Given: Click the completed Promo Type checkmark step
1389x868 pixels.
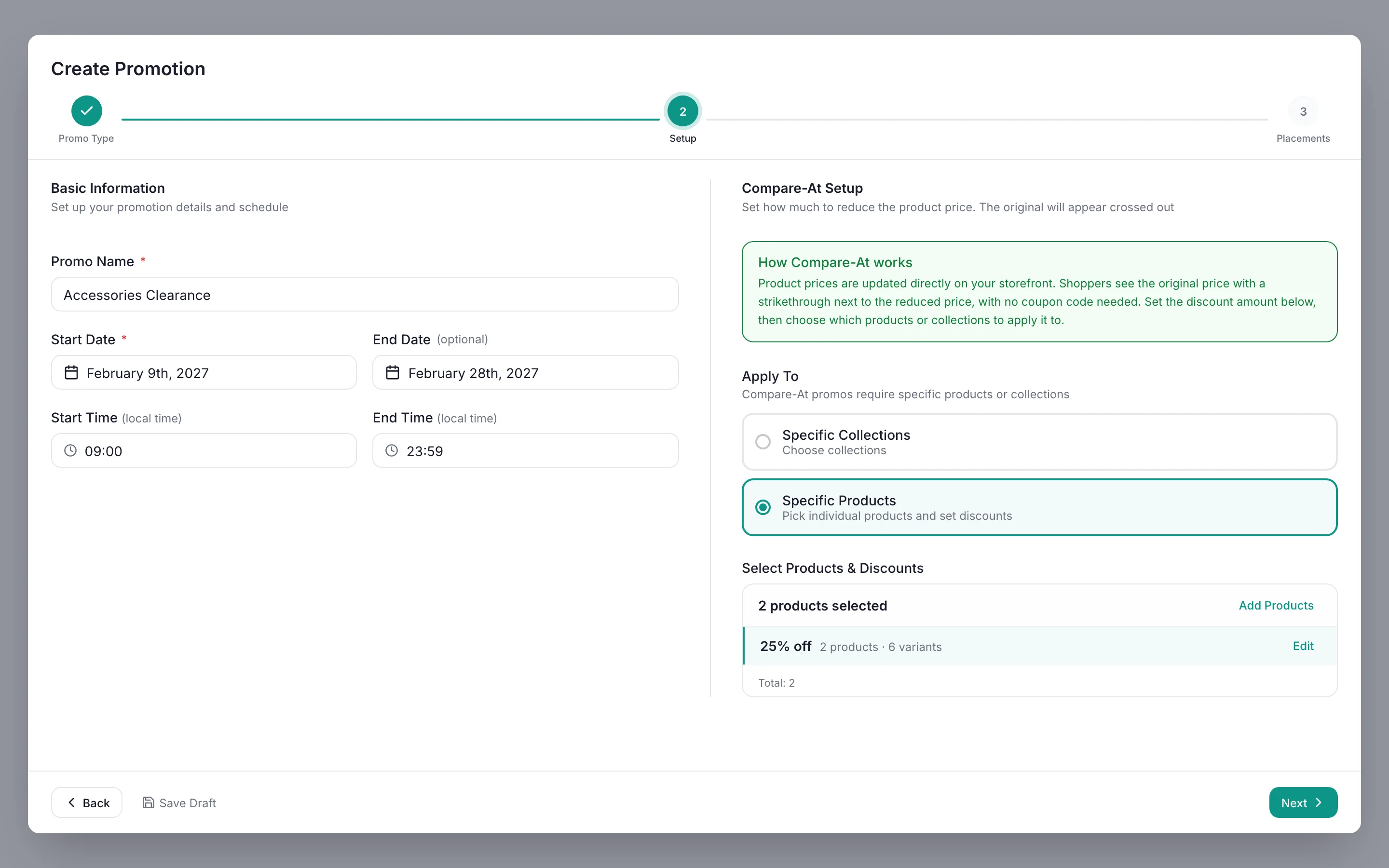Looking at the screenshot, I should click(87, 111).
